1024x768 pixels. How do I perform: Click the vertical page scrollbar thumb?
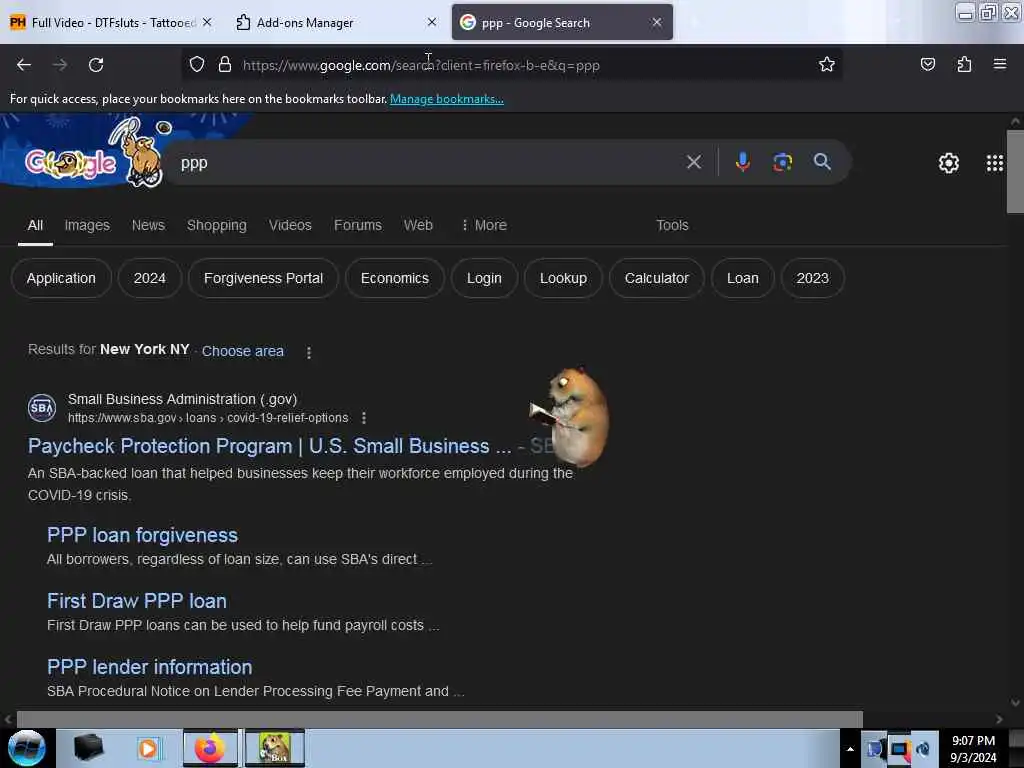click(1014, 171)
